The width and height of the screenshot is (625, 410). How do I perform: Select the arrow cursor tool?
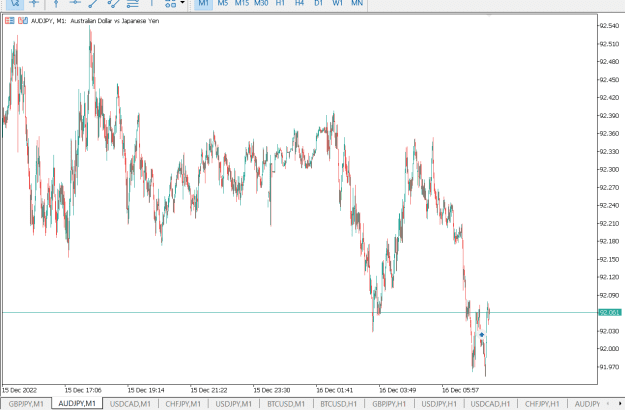(15, 3)
